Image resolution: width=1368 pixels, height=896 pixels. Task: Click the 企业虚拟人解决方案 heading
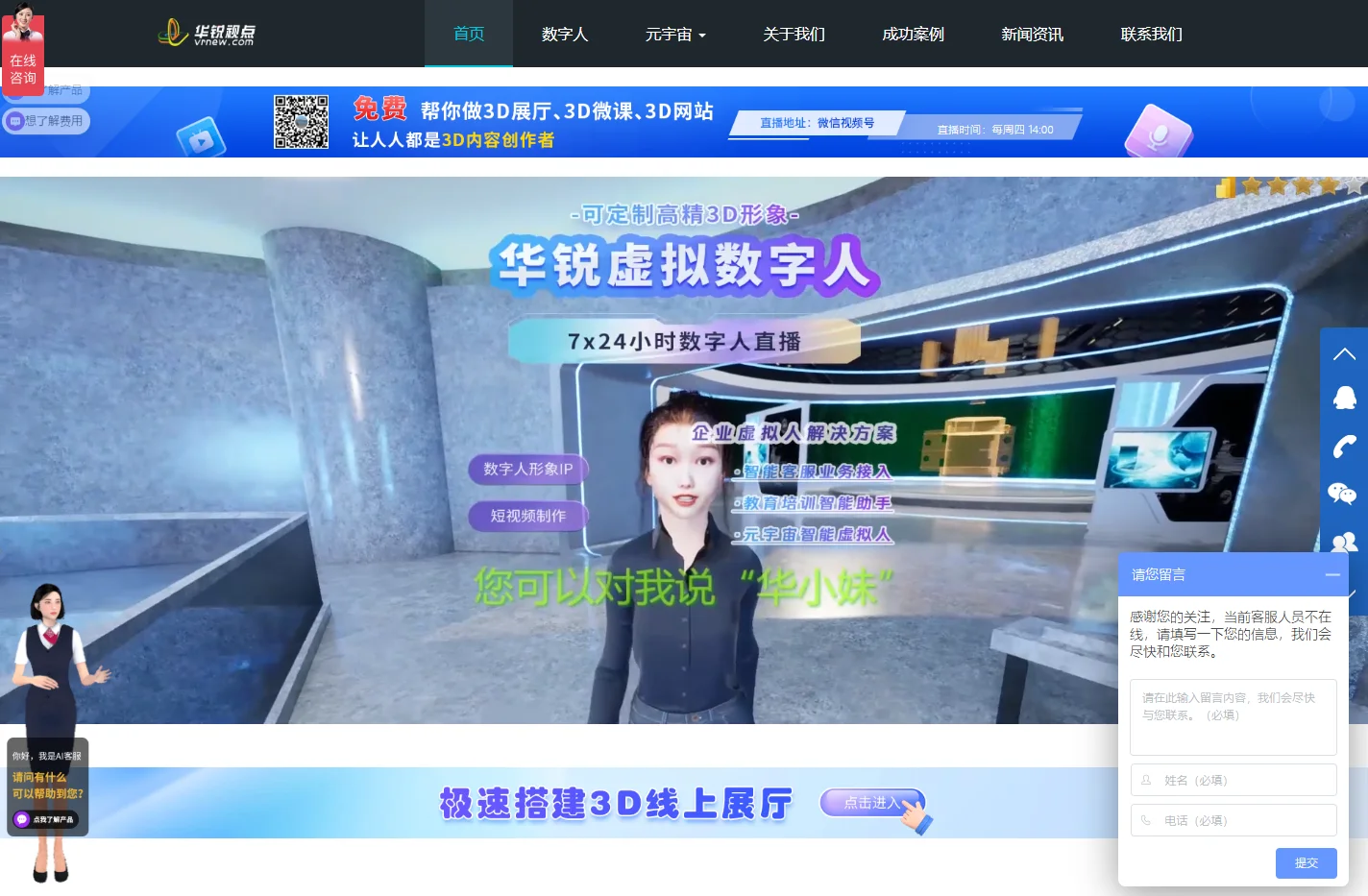click(x=794, y=433)
